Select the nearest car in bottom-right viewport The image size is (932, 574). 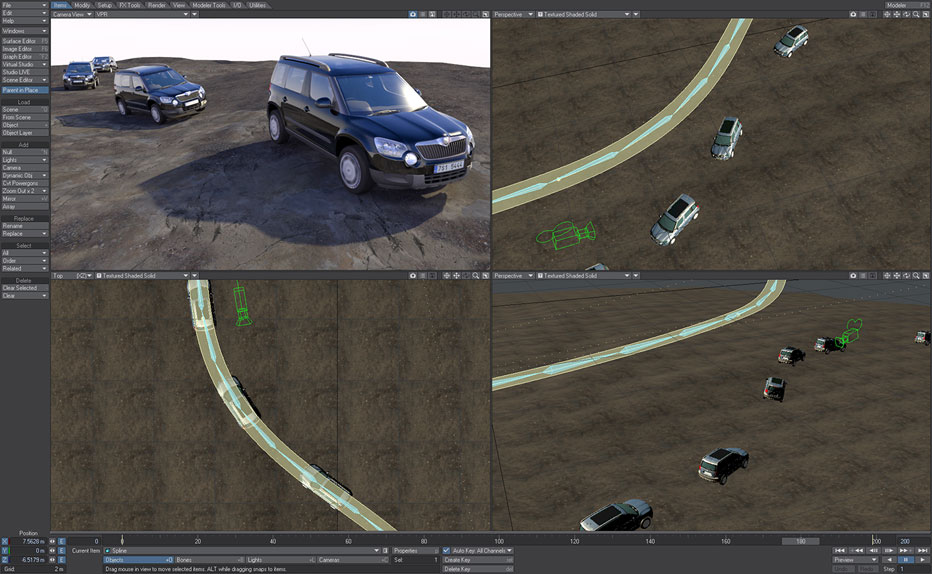click(x=616, y=515)
